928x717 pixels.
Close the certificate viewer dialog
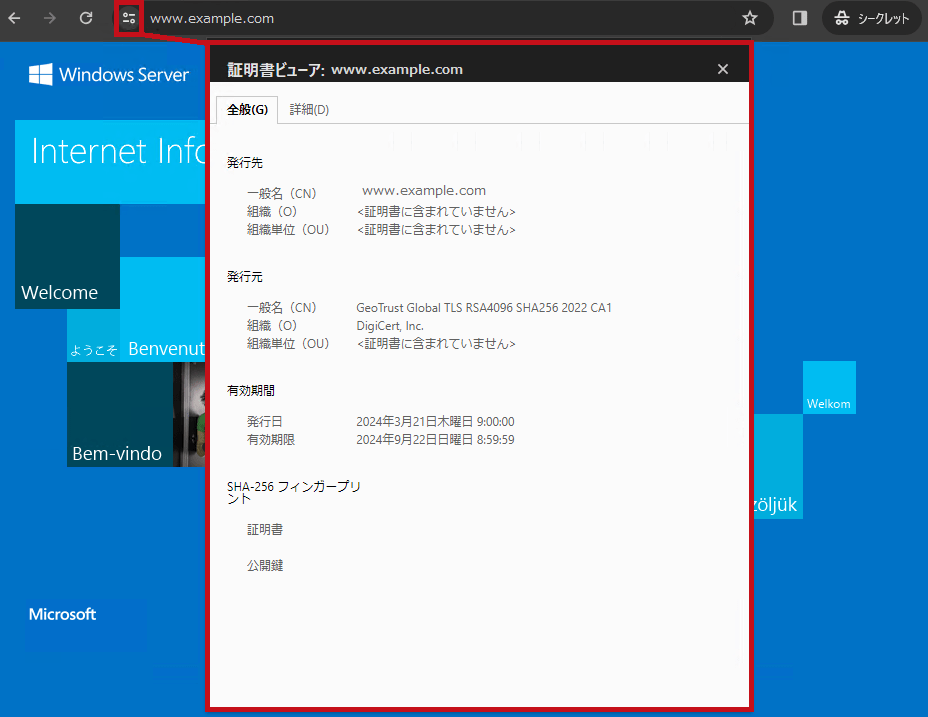click(723, 69)
